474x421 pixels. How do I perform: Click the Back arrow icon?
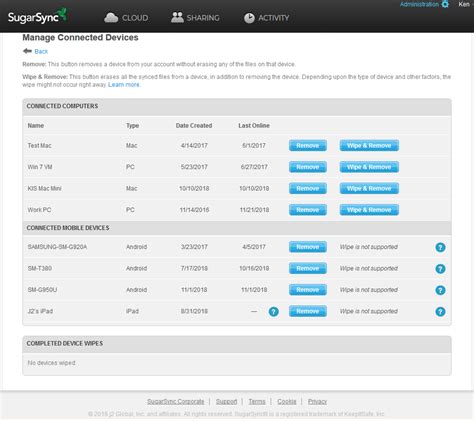click(27, 51)
